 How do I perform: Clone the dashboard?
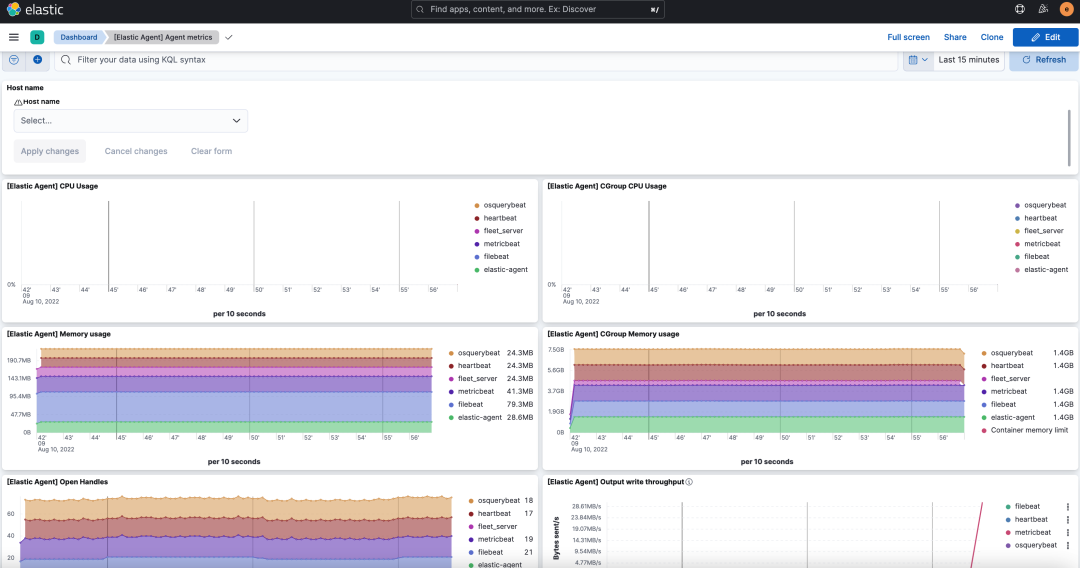click(x=992, y=37)
